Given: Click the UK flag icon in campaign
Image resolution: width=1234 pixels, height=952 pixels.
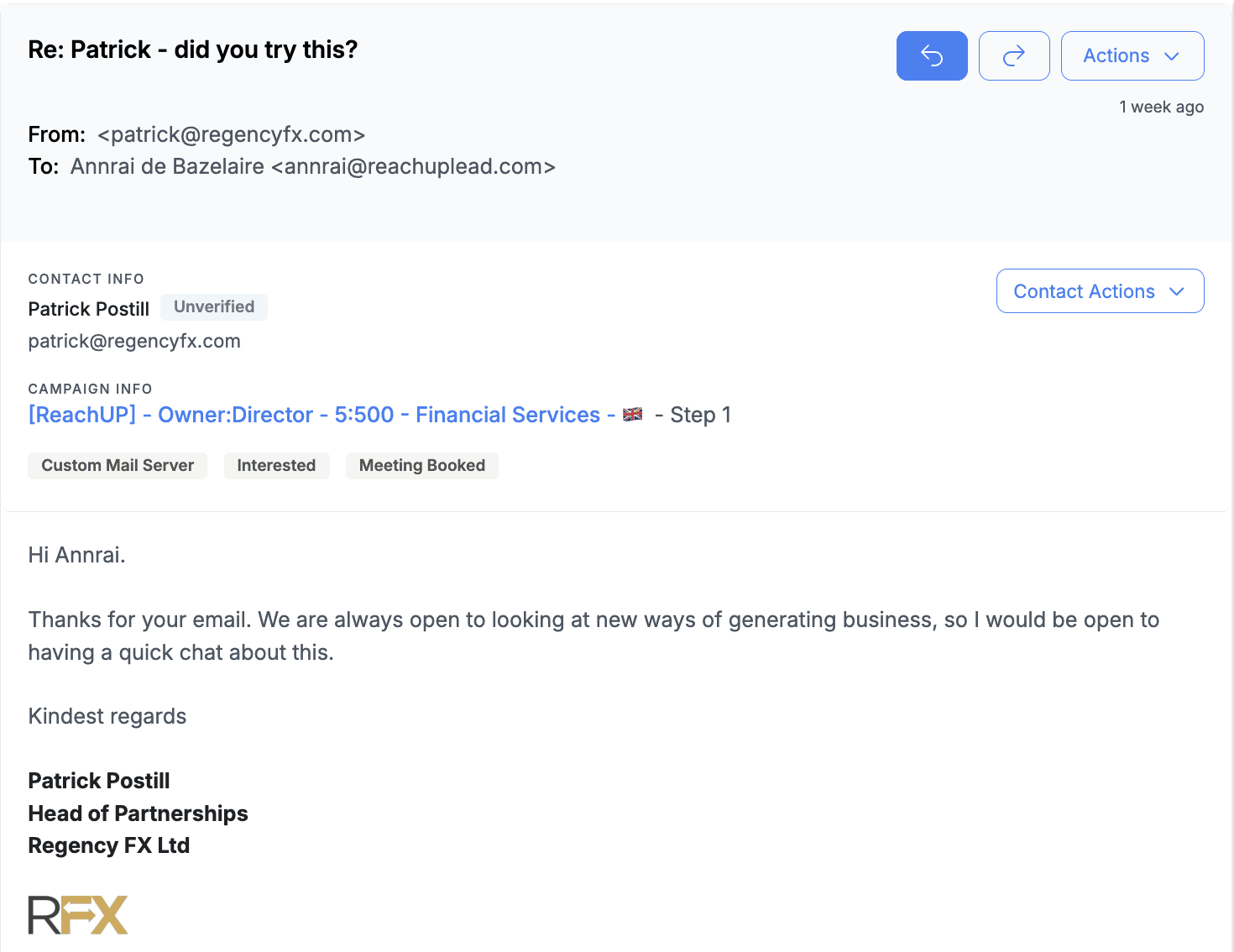Looking at the screenshot, I should tap(633, 414).
